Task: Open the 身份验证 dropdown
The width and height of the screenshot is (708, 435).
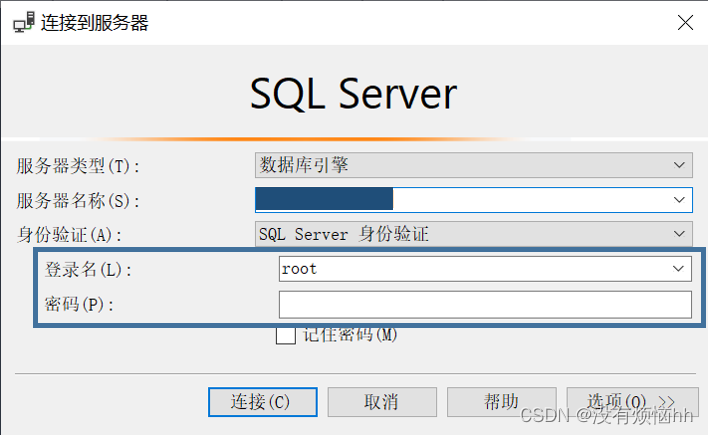Action: click(x=474, y=234)
